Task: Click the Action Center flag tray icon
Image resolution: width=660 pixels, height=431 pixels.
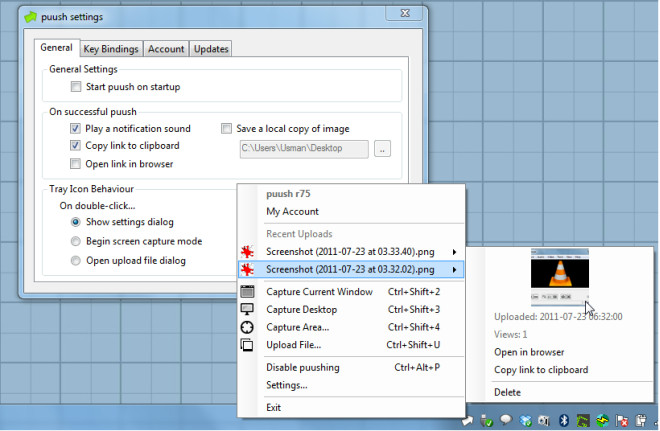Action: [x=622, y=420]
